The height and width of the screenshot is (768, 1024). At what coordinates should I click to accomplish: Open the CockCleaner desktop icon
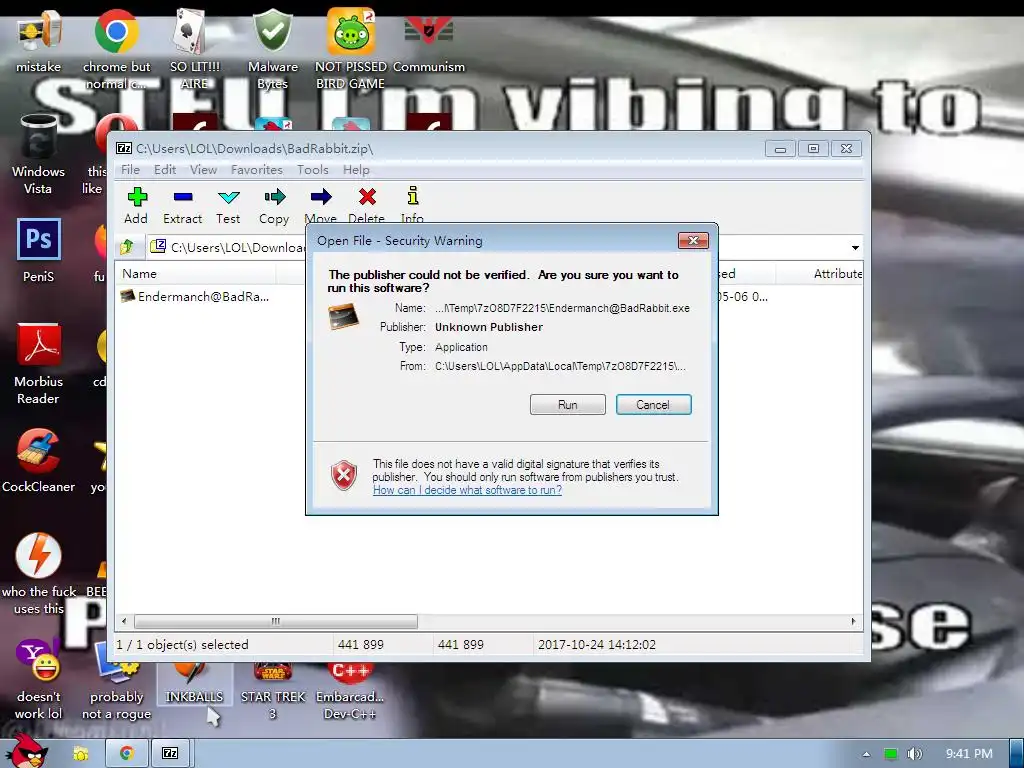(x=39, y=461)
